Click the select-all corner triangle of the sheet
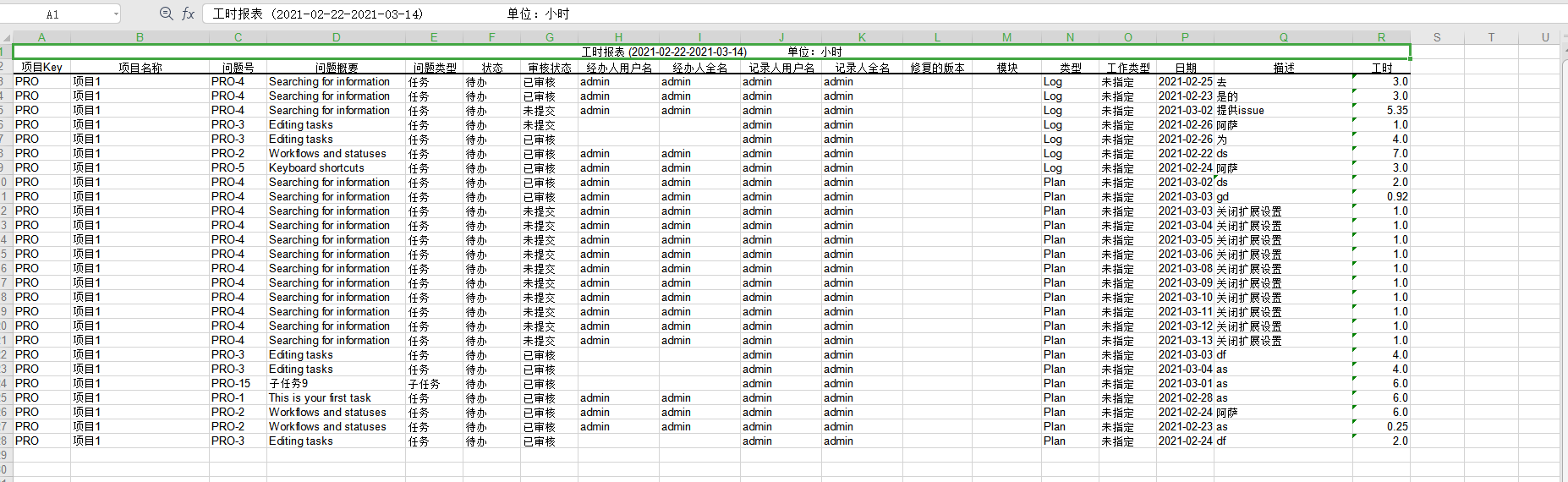 coord(6,37)
